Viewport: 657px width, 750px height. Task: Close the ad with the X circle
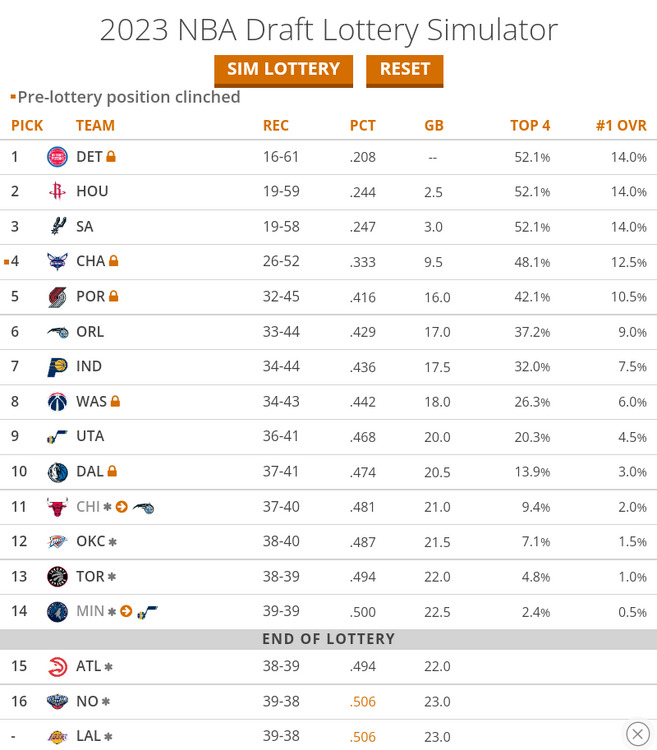(x=637, y=734)
